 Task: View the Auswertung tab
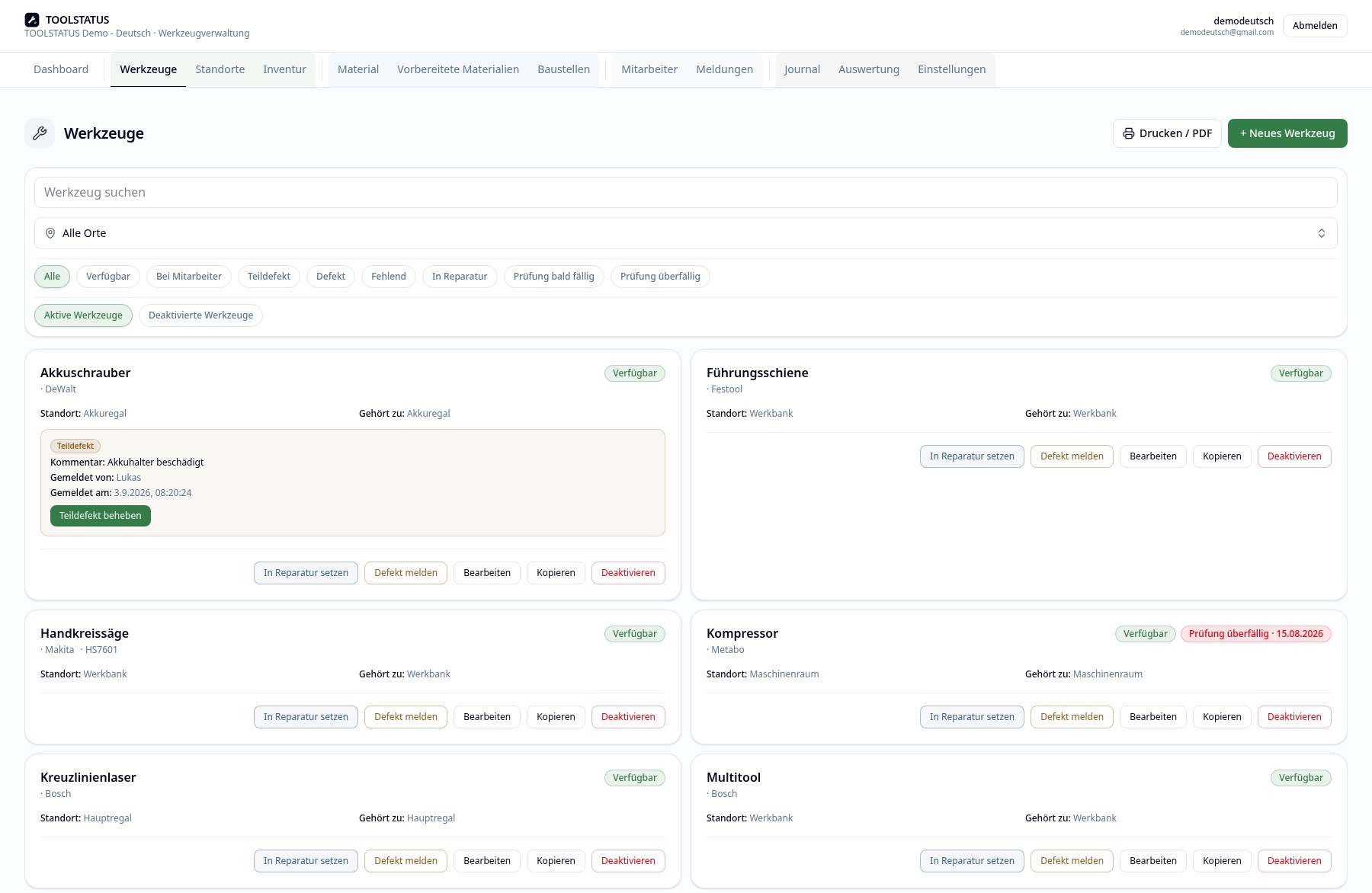[x=869, y=69]
